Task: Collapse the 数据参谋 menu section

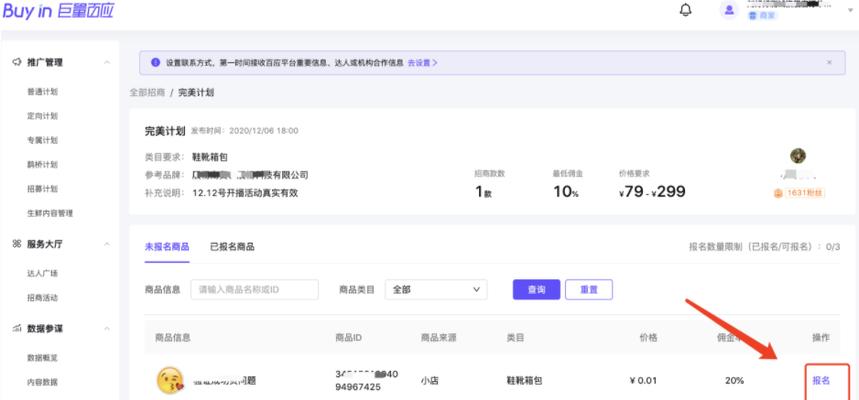Action: pyautogui.click(x=107, y=329)
